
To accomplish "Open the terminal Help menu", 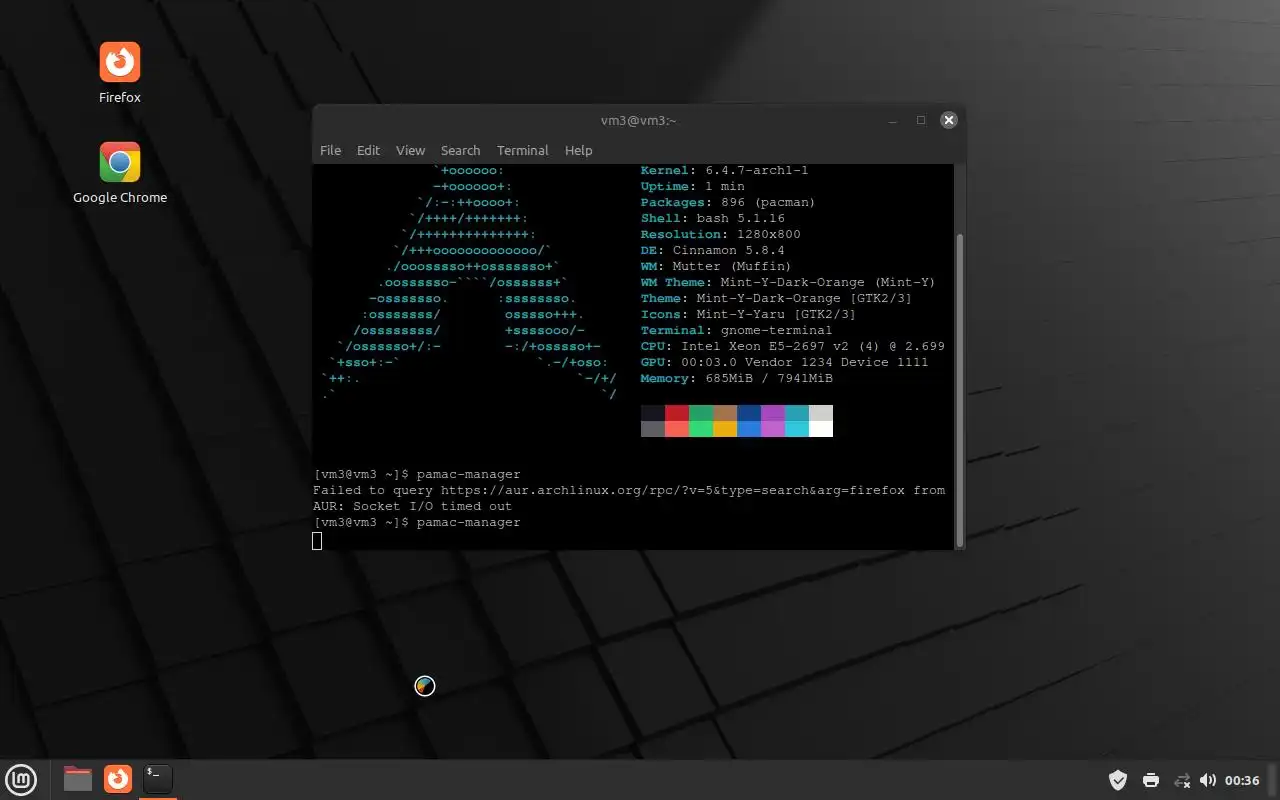I will click(x=578, y=150).
